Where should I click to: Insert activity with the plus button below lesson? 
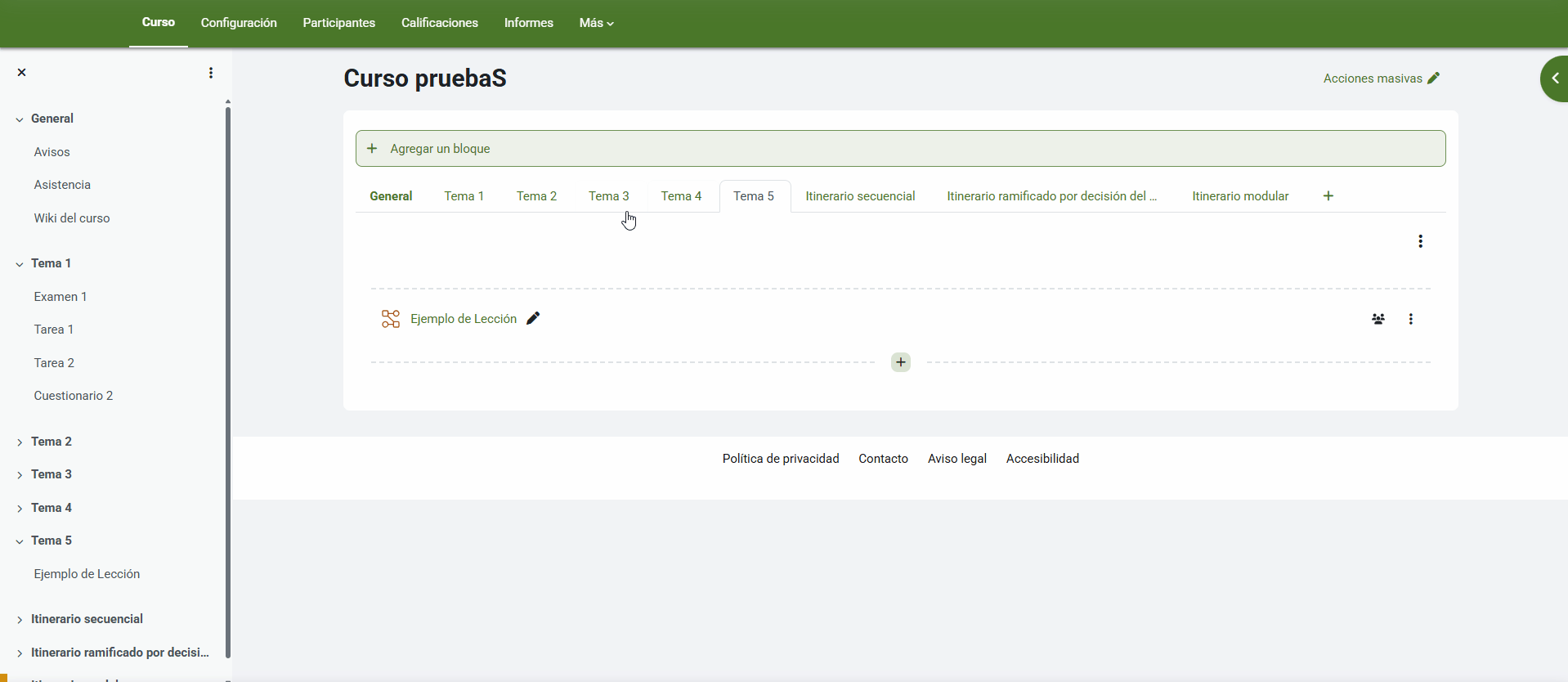pos(901,362)
